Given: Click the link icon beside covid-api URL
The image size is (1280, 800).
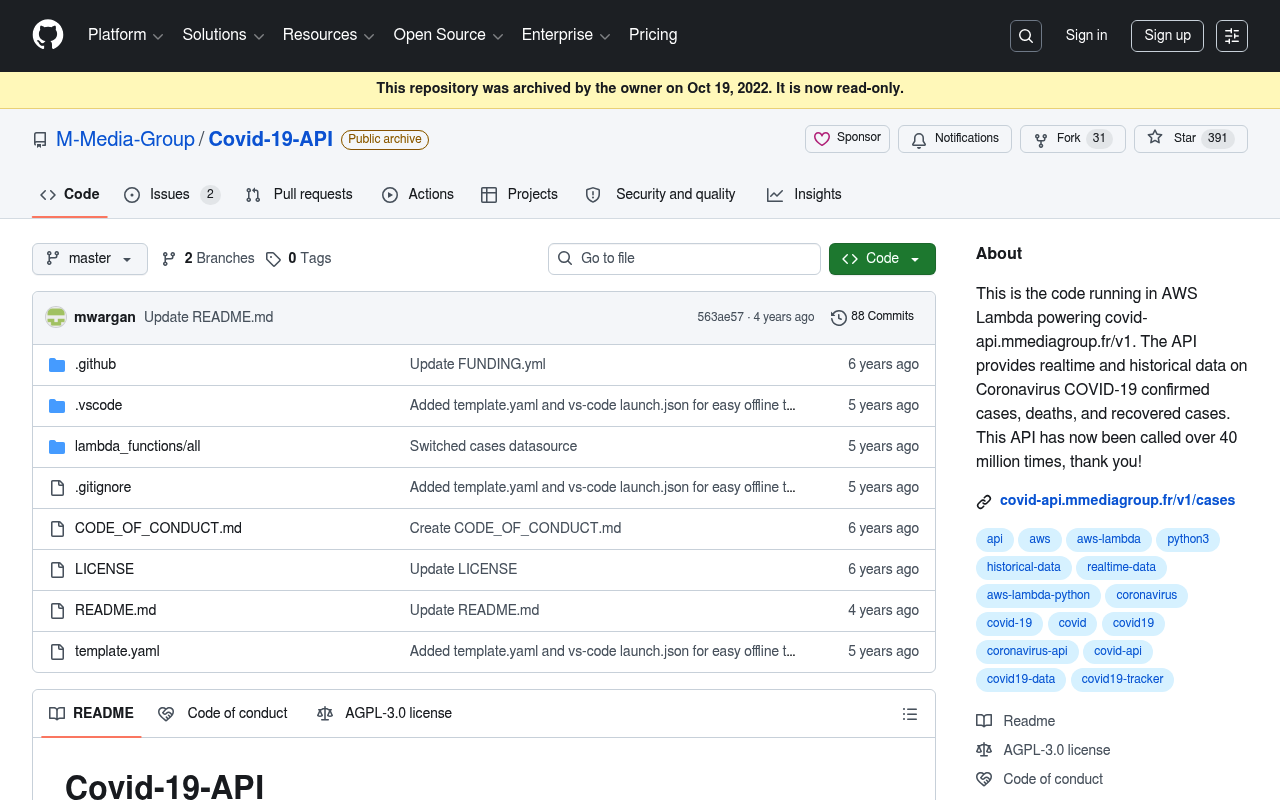Looking at the screenshot, I should tap(984, 501).
